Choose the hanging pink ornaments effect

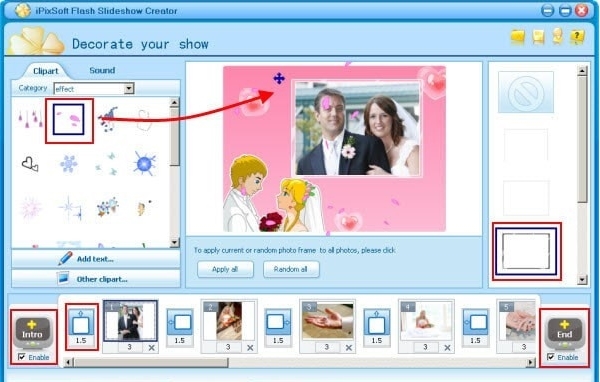[31, 119]
